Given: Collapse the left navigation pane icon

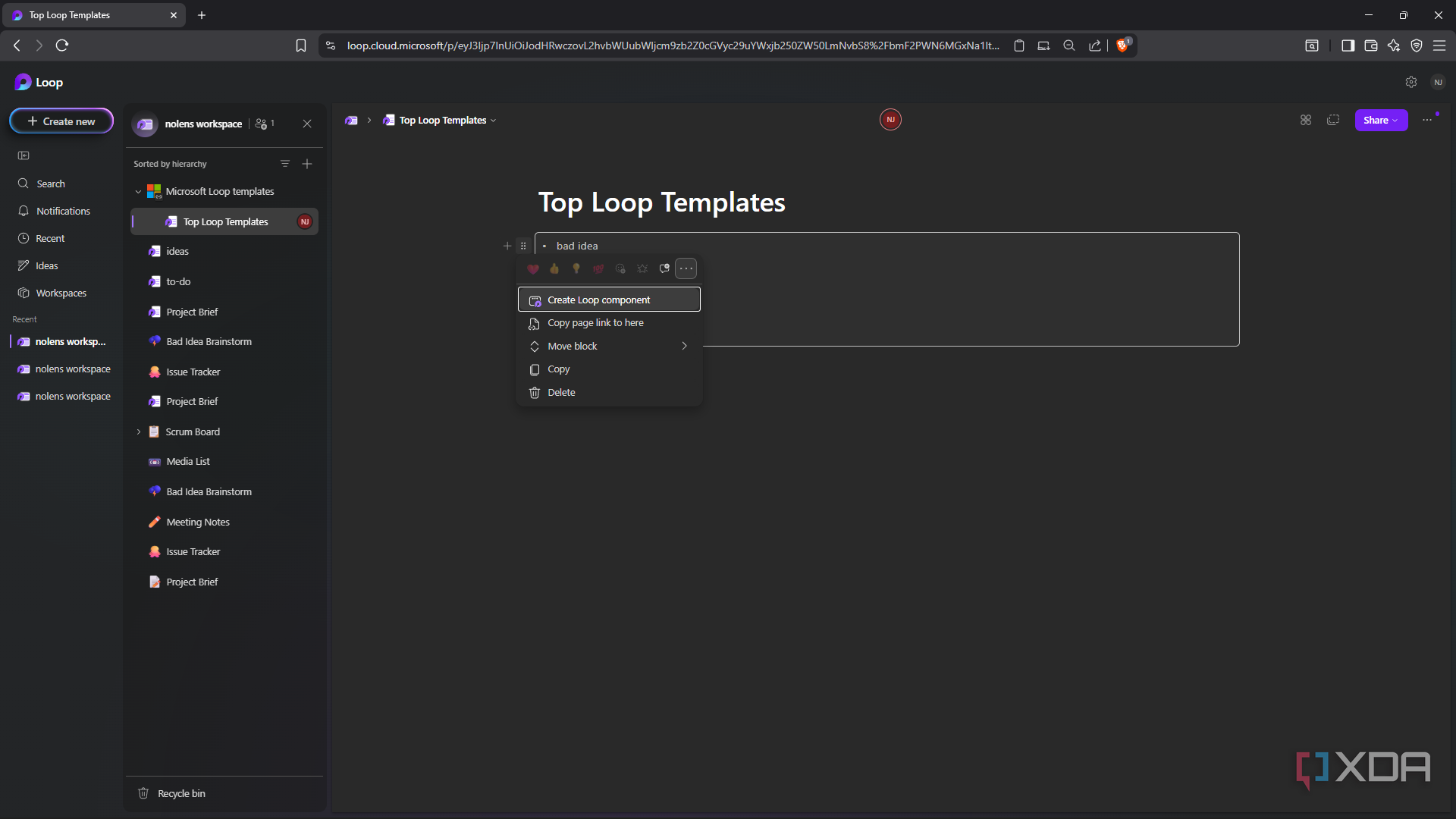Looking at the screenshot, I should point(24,155).
